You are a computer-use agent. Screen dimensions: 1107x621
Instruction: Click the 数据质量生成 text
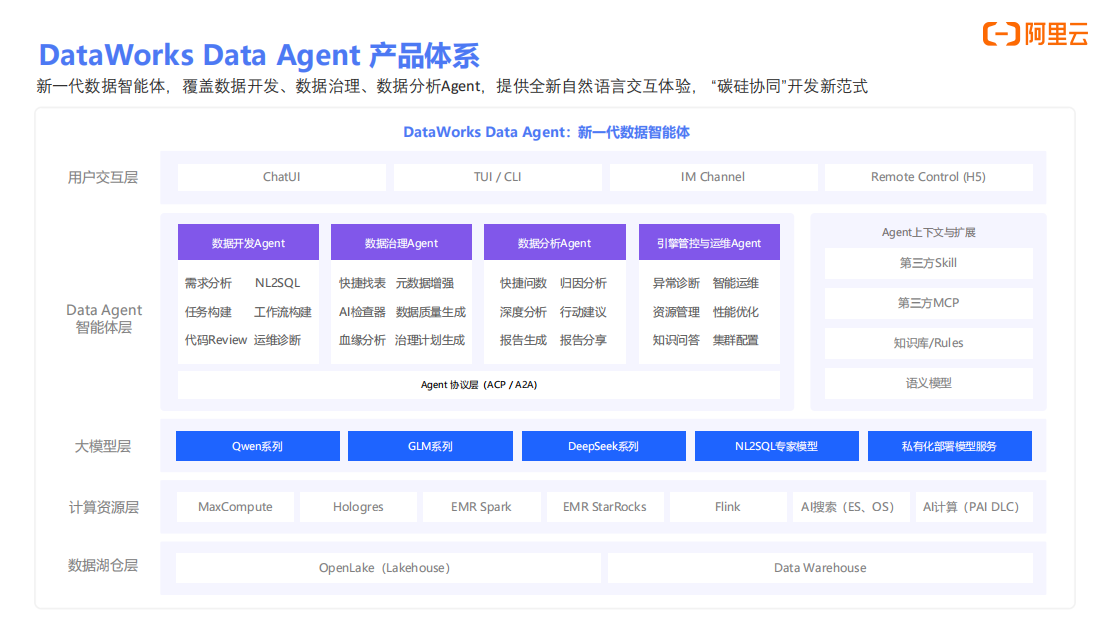tap(431, 312)
